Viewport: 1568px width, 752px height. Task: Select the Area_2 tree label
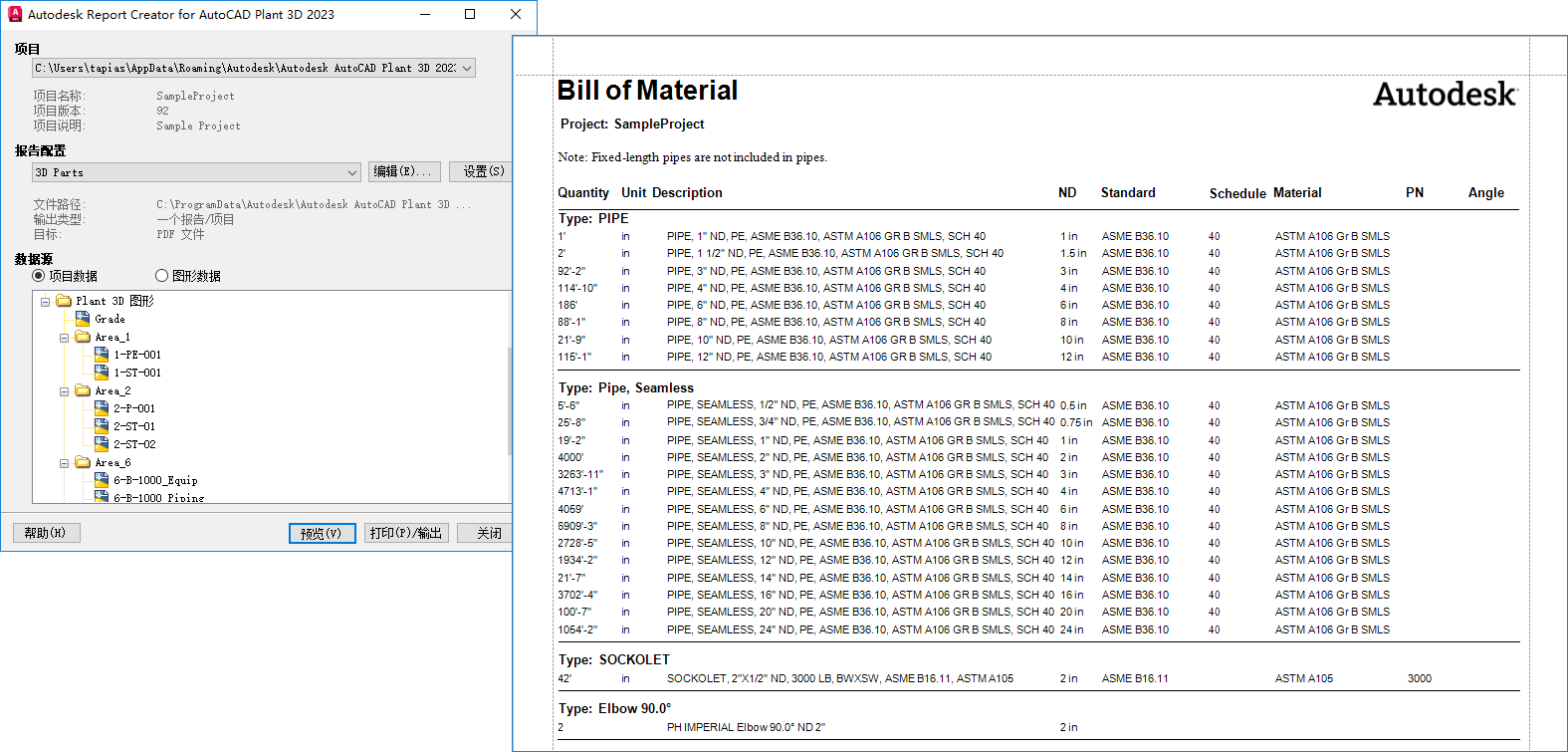pyautogui.click(x=112, y=390)
